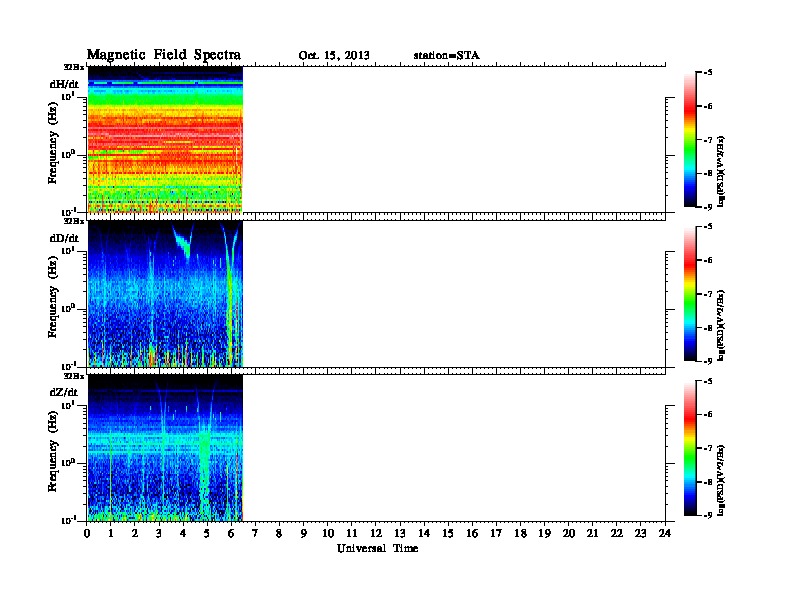Click the dH/dt panel color bar

[x=689, y=139]
